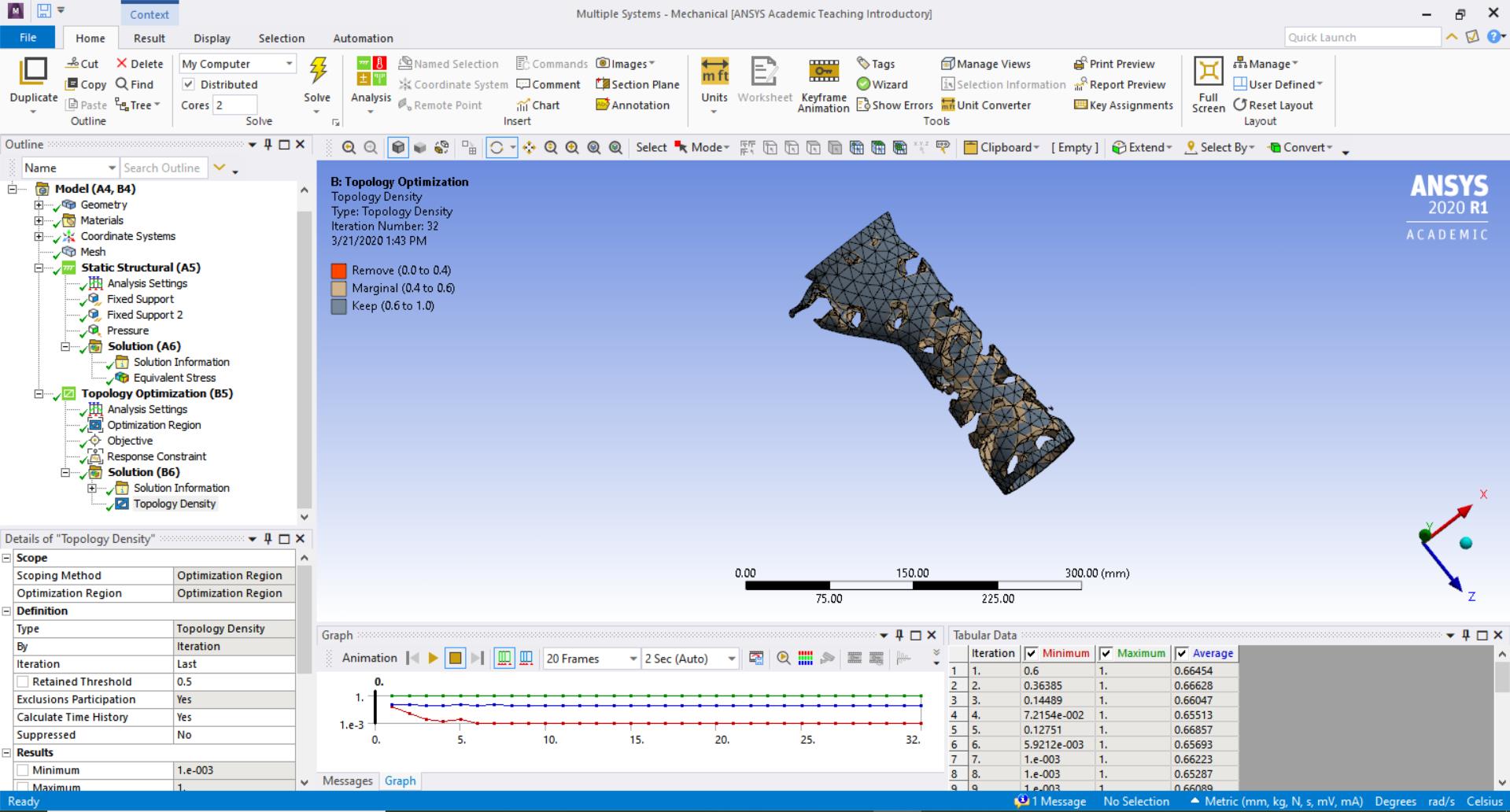Screen dimensions: 1510x812
Task: Insert a Chart
Action: click(x=537, y=105)
